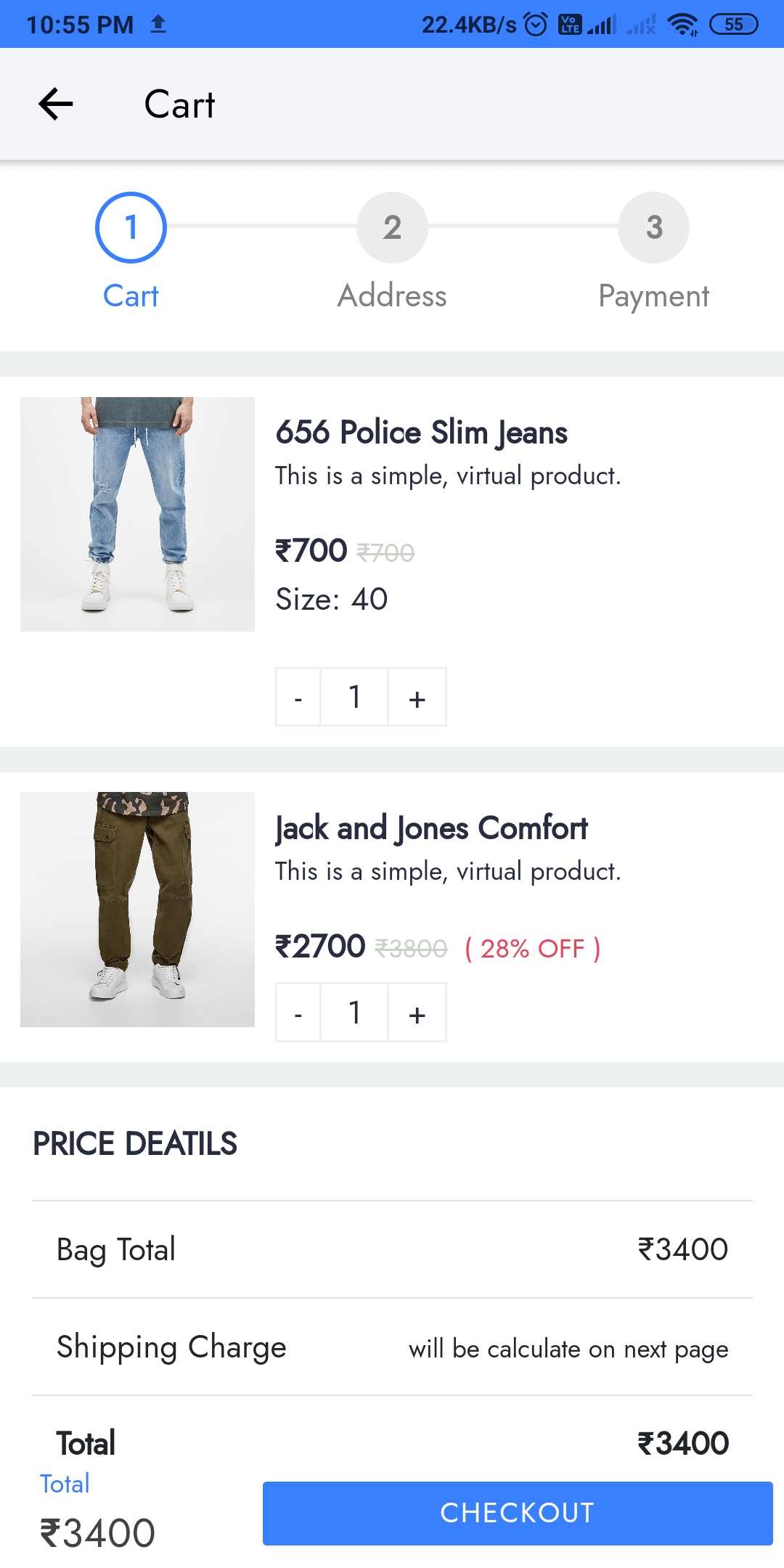Image resolution: width=784 pixels, height=1568 pixels.
Task: Decrease quantity of Jack and Jones Comfort
Action: (298, 1013)
